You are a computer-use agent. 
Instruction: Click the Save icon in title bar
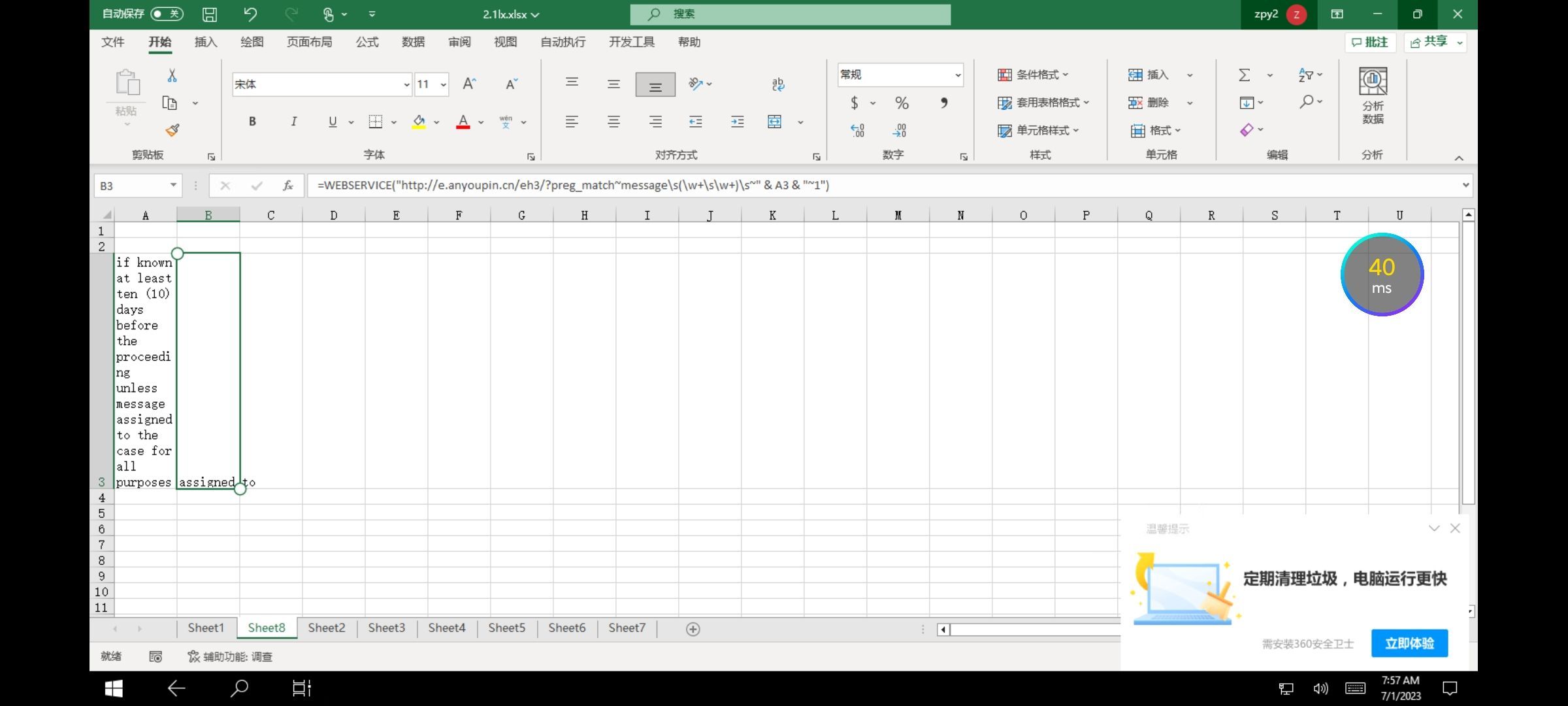coord(210,14)
